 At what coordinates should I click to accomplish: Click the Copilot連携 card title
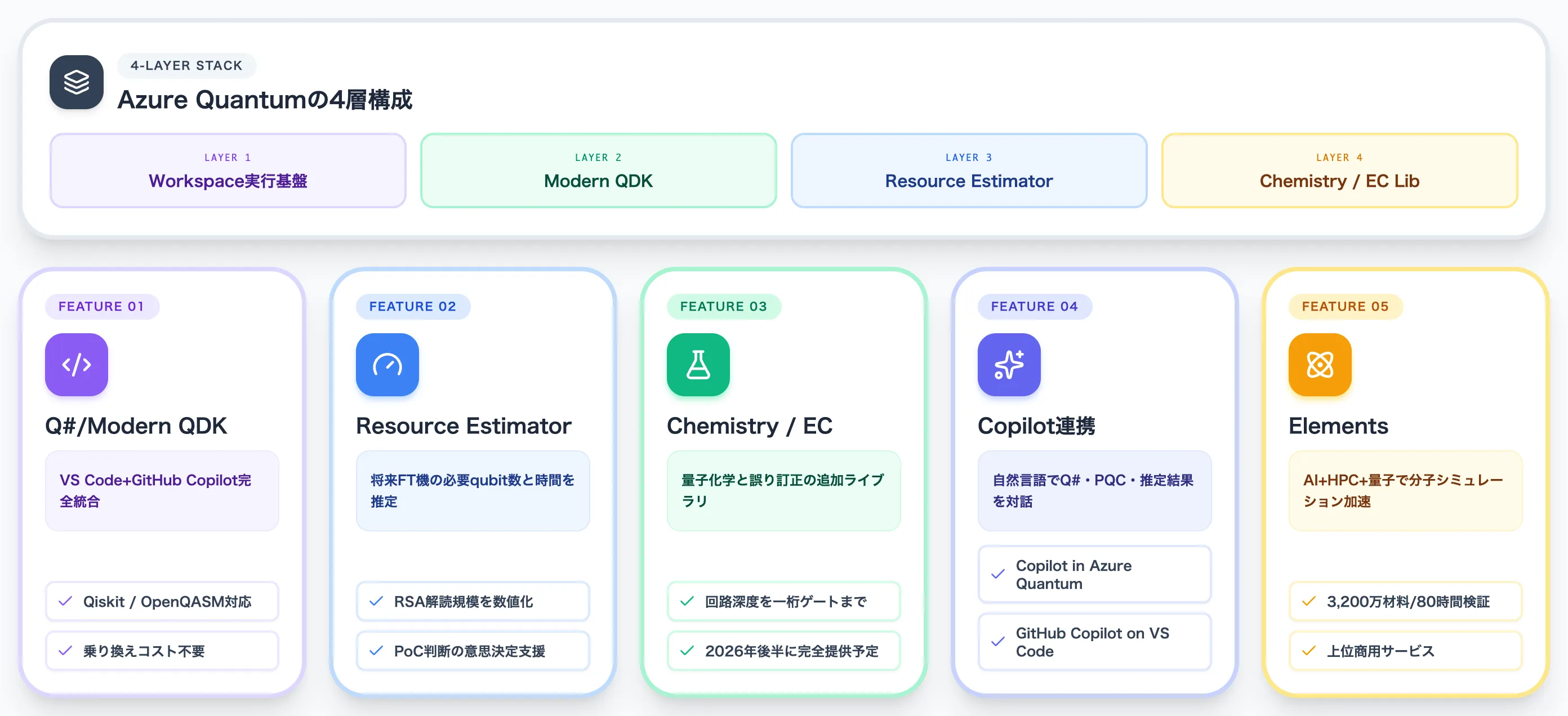pyautogui.click(x=1037, y=426)
